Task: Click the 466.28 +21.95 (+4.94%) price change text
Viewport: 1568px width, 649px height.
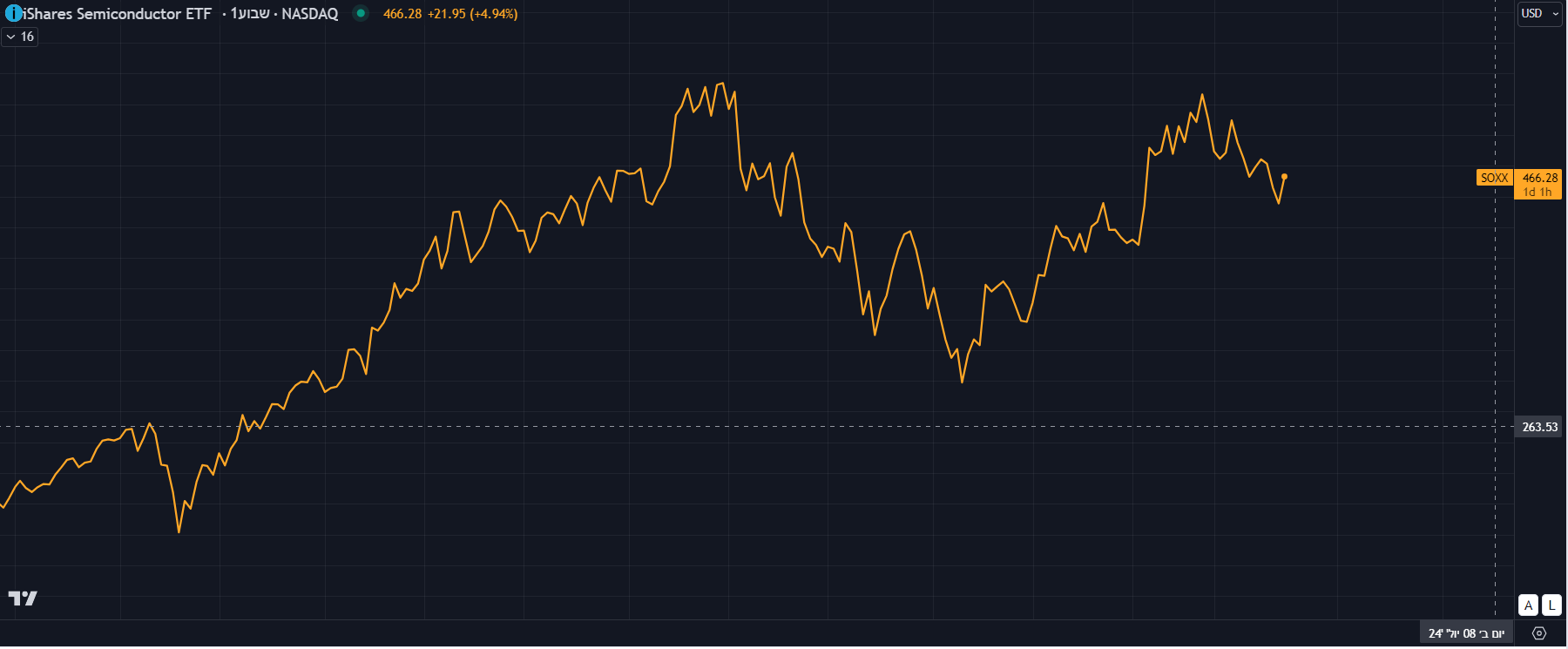Action: tap(450, 14)
